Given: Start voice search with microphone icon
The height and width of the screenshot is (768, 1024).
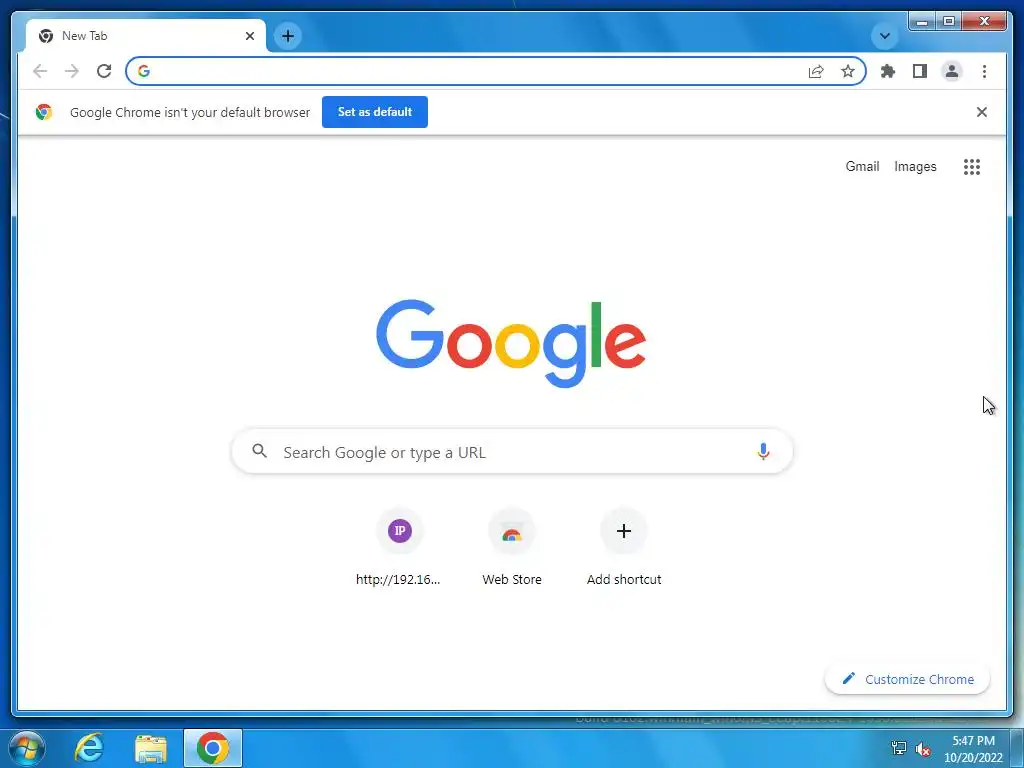Looking at the screenshot, I should click(x=763, y=451).
